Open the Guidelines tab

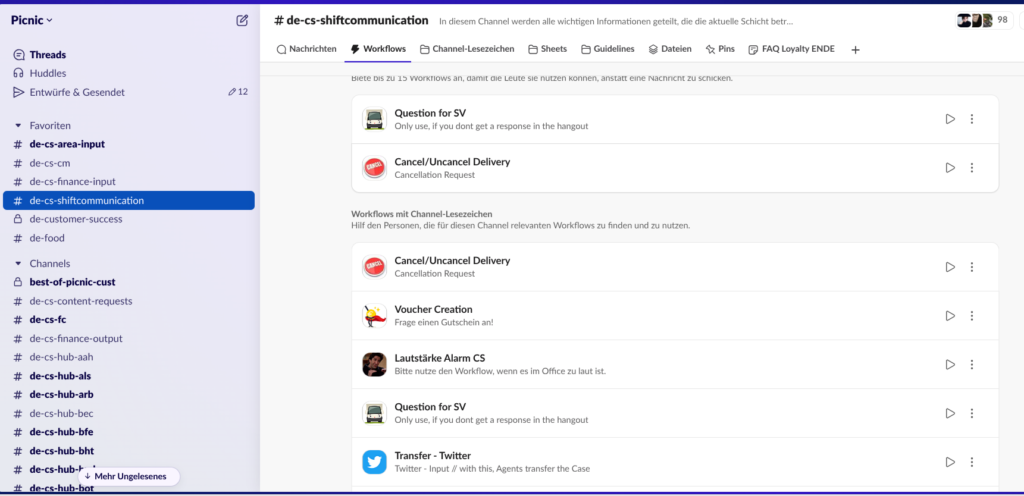[607, 49]
